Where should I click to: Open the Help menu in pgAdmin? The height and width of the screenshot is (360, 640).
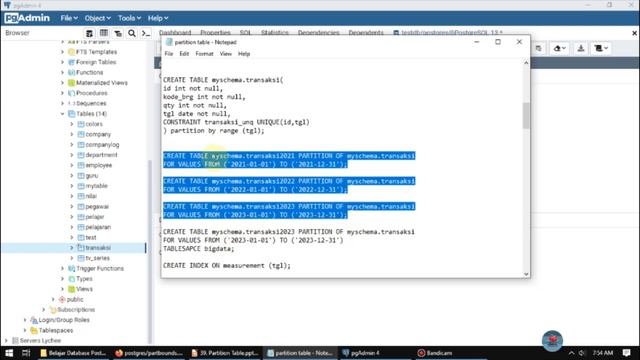click(158, 18)
